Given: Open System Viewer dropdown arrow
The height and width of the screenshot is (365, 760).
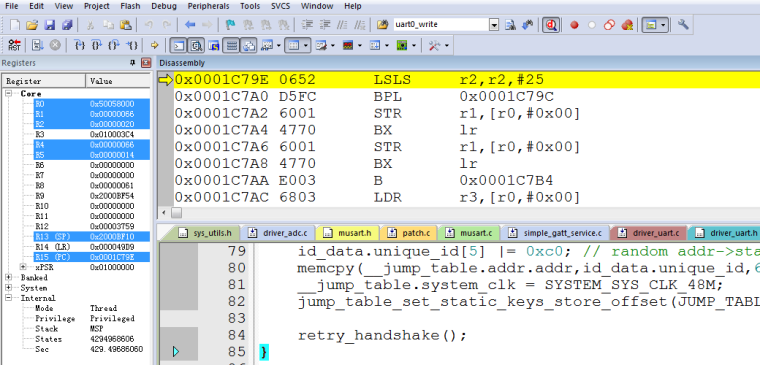Looking at the screenshot, I should [x=414, y=46].
